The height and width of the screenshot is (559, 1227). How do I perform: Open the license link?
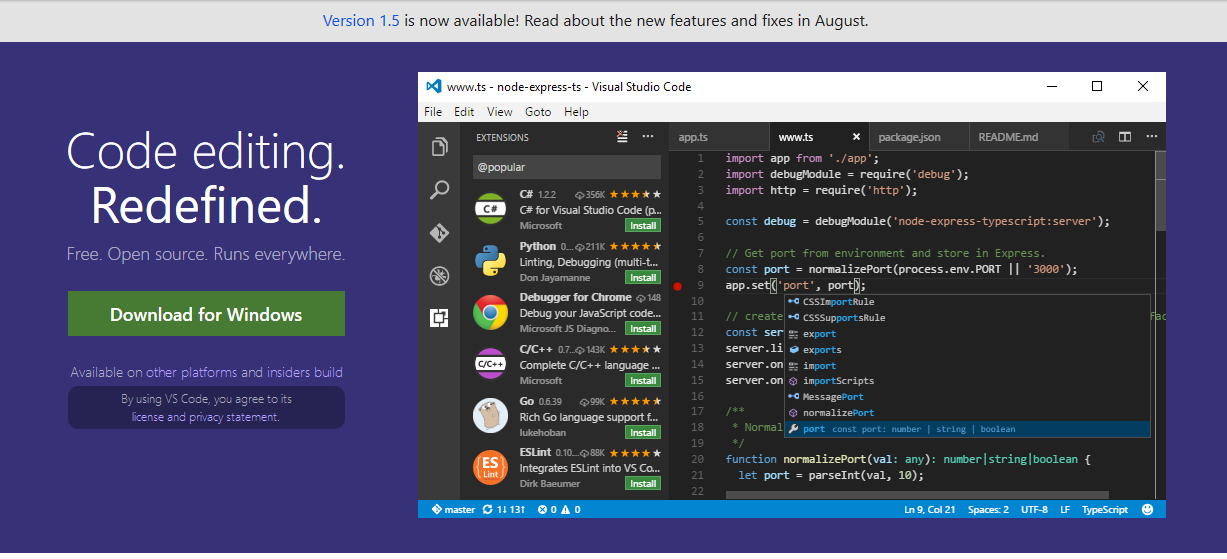click(147, 417)
